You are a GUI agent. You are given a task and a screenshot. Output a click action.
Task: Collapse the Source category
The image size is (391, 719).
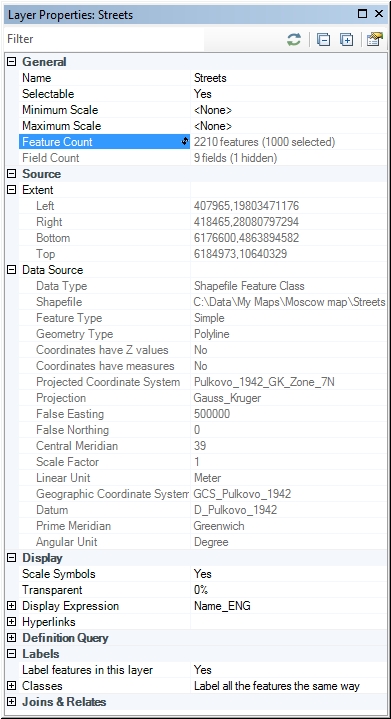[x=11, y=174]
